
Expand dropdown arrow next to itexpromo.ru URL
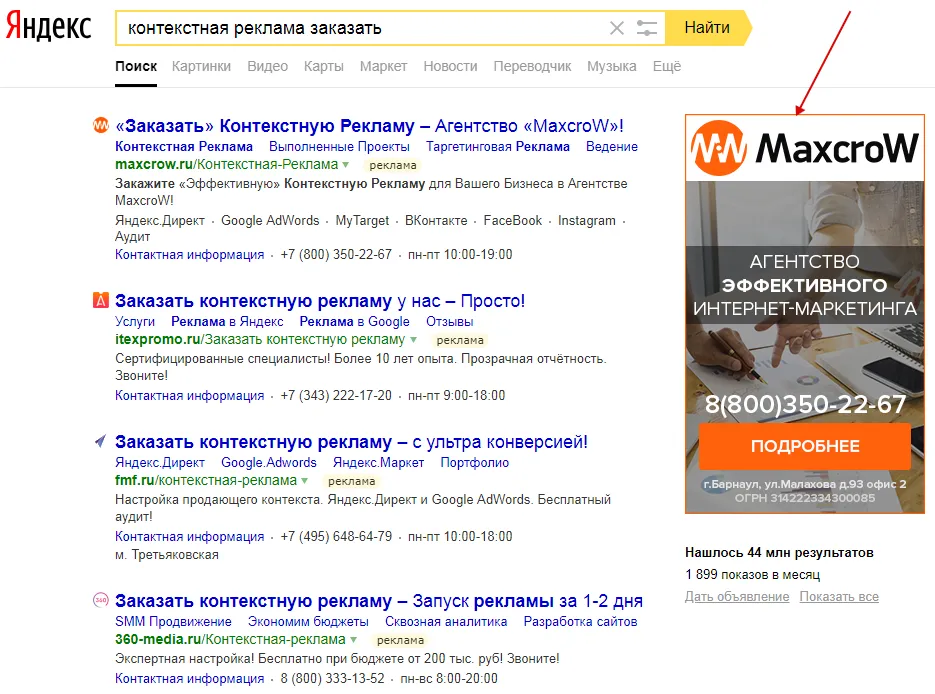click(413, 339)
